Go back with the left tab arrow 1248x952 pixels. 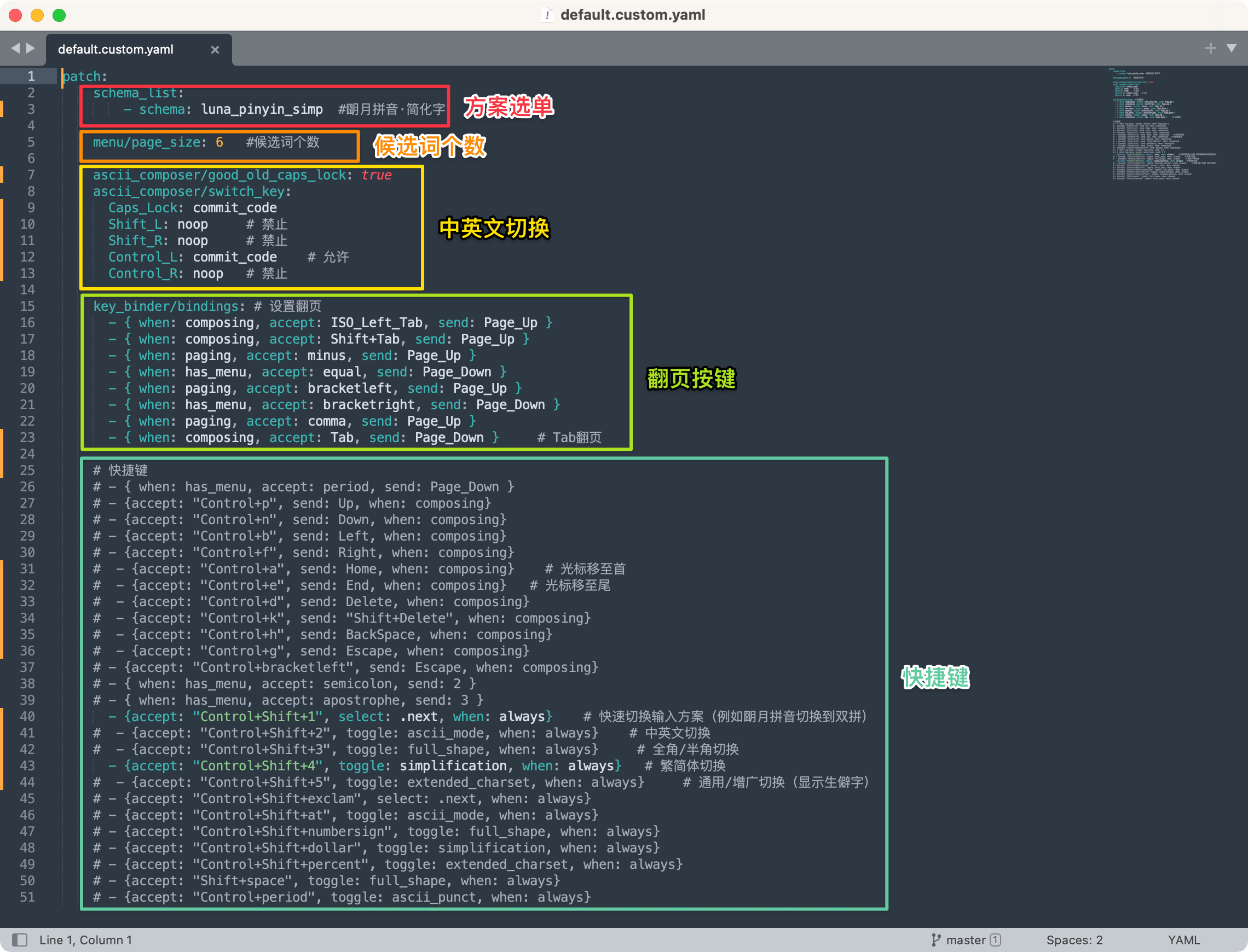pos(15,49)
